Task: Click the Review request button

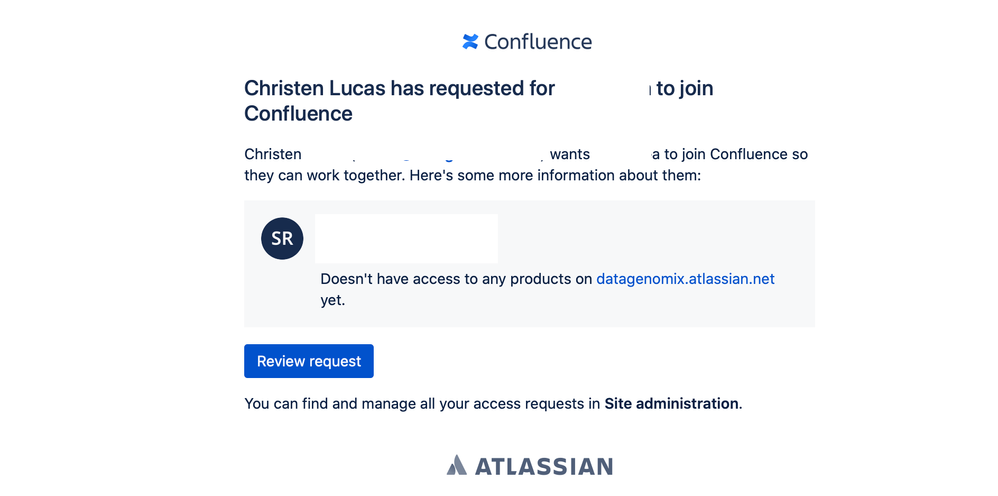Action: pyautogui.click(x=309, y=361)
